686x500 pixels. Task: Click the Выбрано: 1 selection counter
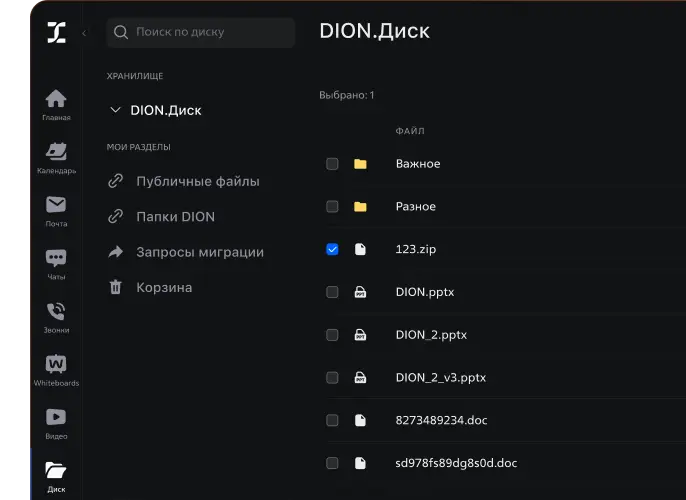point(346,95)
